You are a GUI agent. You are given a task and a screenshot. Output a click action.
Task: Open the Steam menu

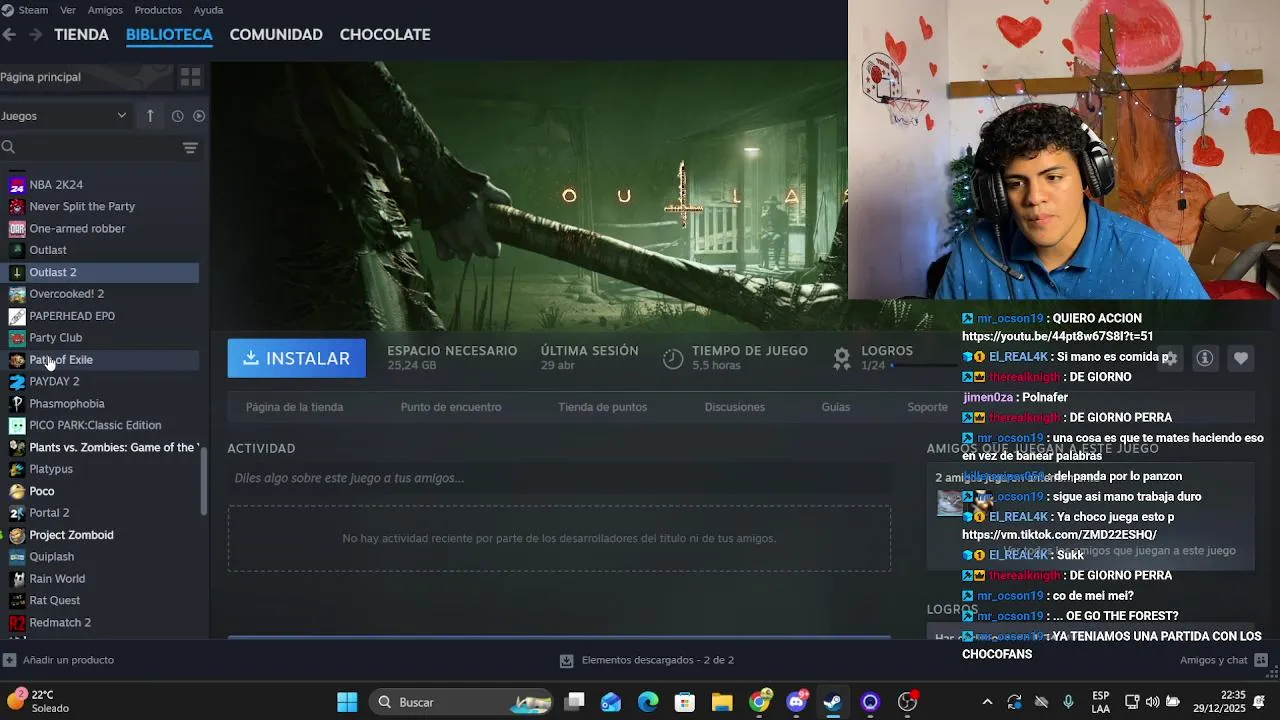(32, 10)
